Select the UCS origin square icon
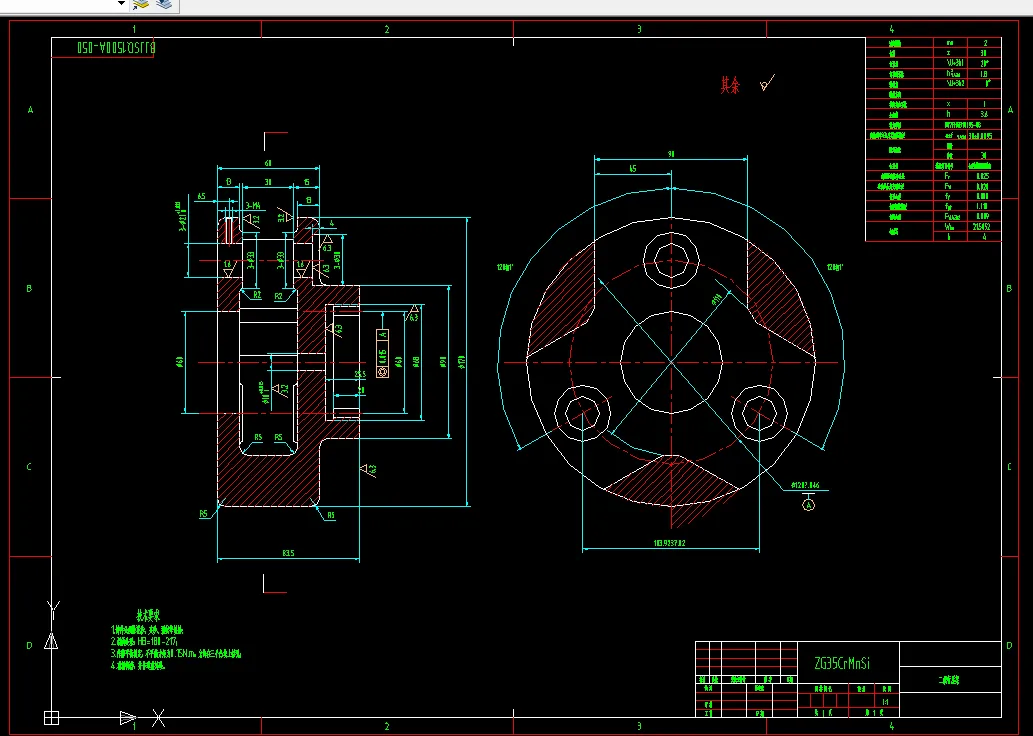This screenshot has width=1033, height=736. [51, 718]
